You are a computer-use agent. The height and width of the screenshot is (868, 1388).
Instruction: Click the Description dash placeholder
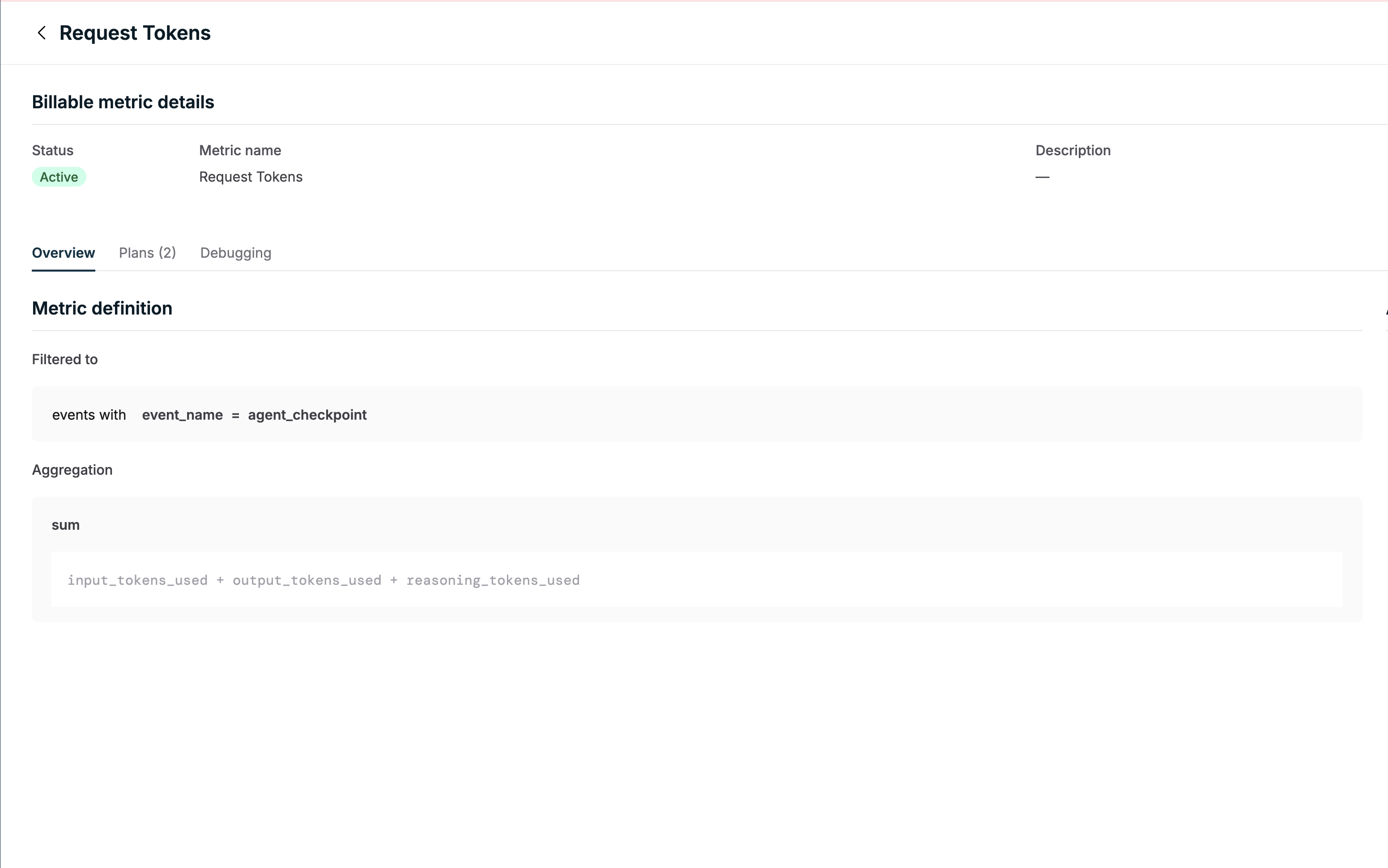pos(1042,177)
